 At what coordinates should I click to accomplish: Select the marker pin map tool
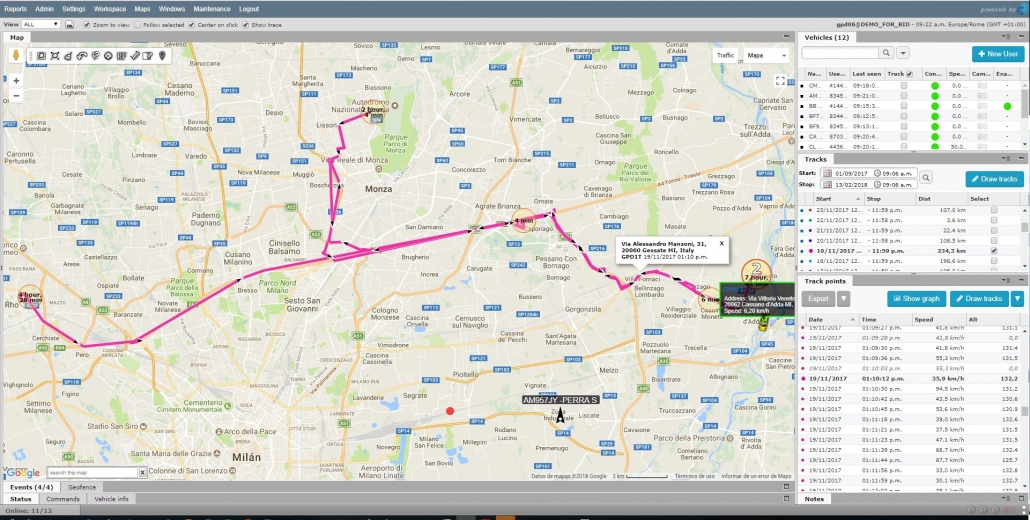(x=162, y=56)
